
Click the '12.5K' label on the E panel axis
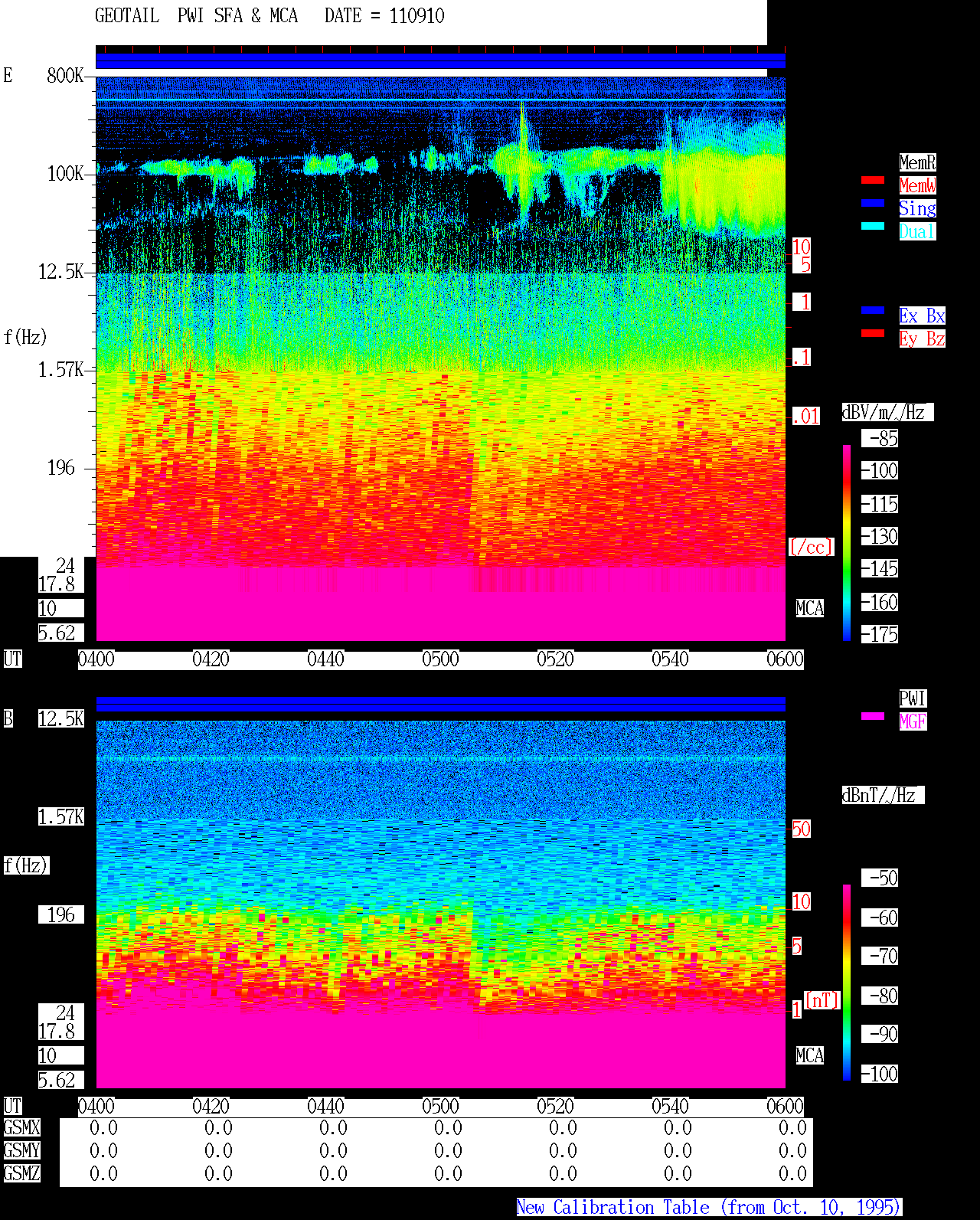point(61,271)
